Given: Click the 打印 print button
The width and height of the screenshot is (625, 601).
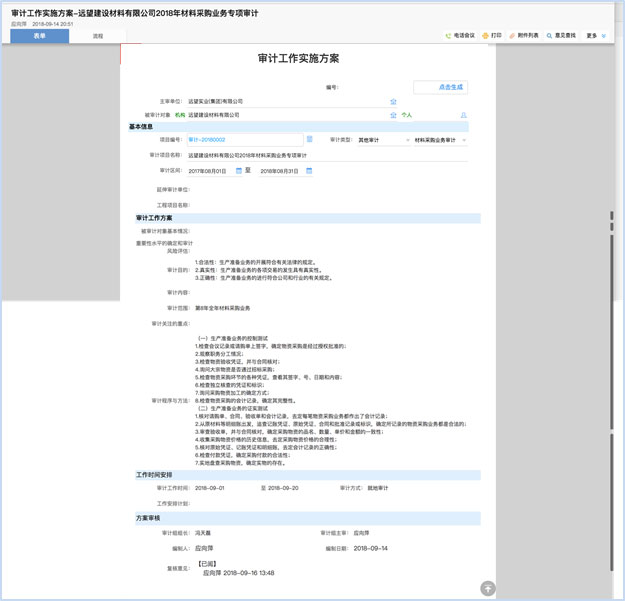Looking at the screenshot, I should pyautogui.click(x=491, y=35).
